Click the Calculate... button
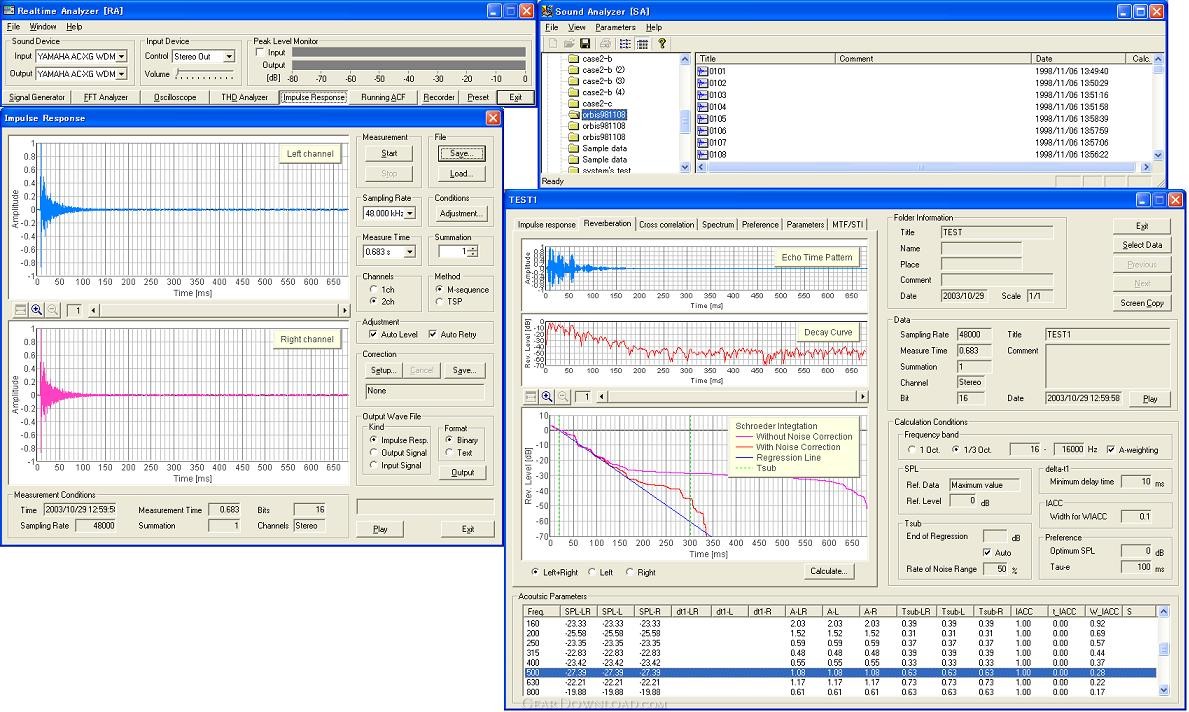Screen dimensions: 1189x712 [828, 571]
